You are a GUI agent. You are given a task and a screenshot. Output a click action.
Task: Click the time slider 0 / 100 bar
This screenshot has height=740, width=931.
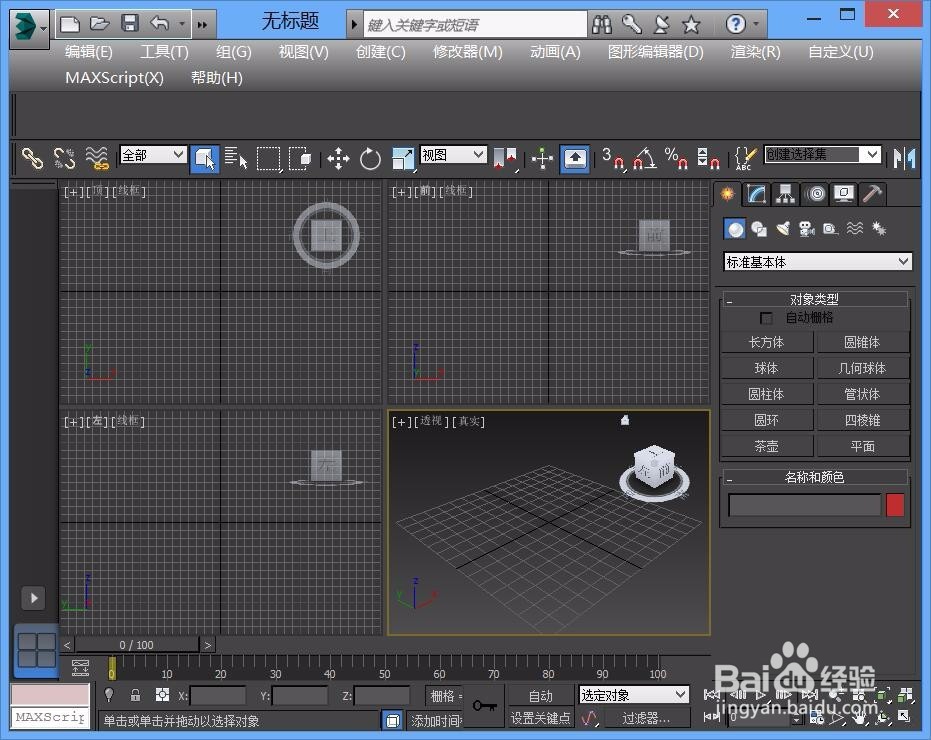pyautogui.click(x=137, y=645)
